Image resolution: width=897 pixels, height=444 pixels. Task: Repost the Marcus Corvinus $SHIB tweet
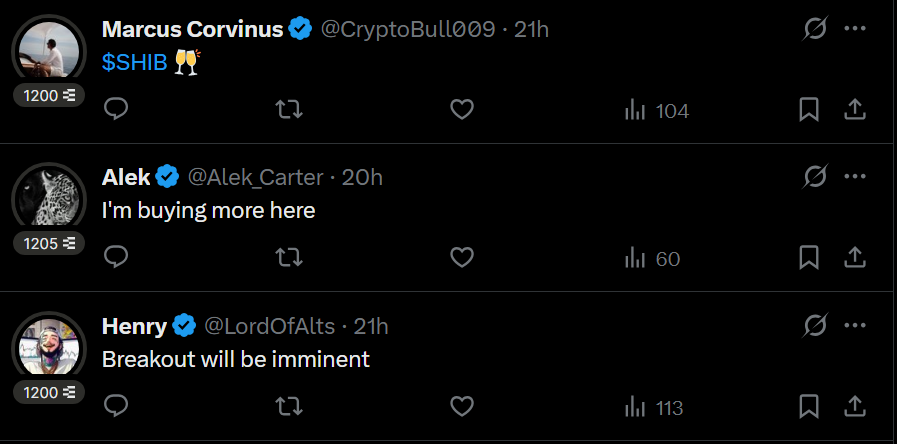pos(289,110)
